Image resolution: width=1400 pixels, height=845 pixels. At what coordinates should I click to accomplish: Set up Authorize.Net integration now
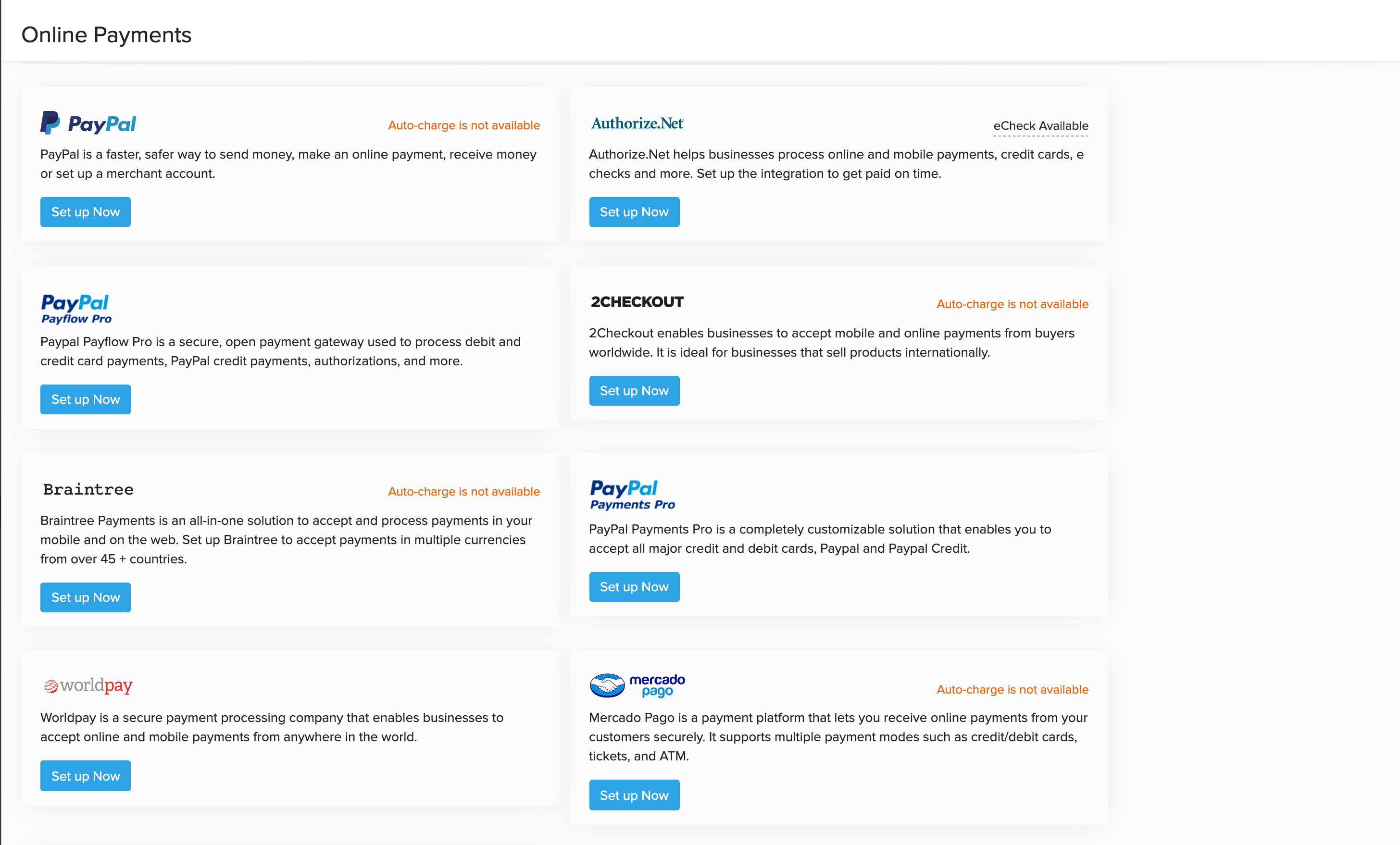(x=634, y=212)
